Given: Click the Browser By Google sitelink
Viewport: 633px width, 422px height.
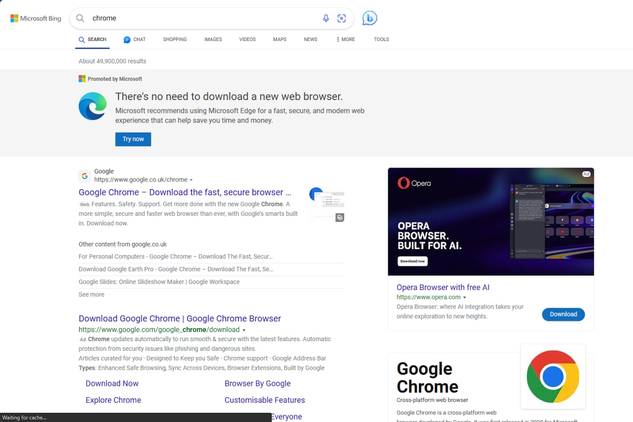Looking at the screenshot, I should click(258, 383).
